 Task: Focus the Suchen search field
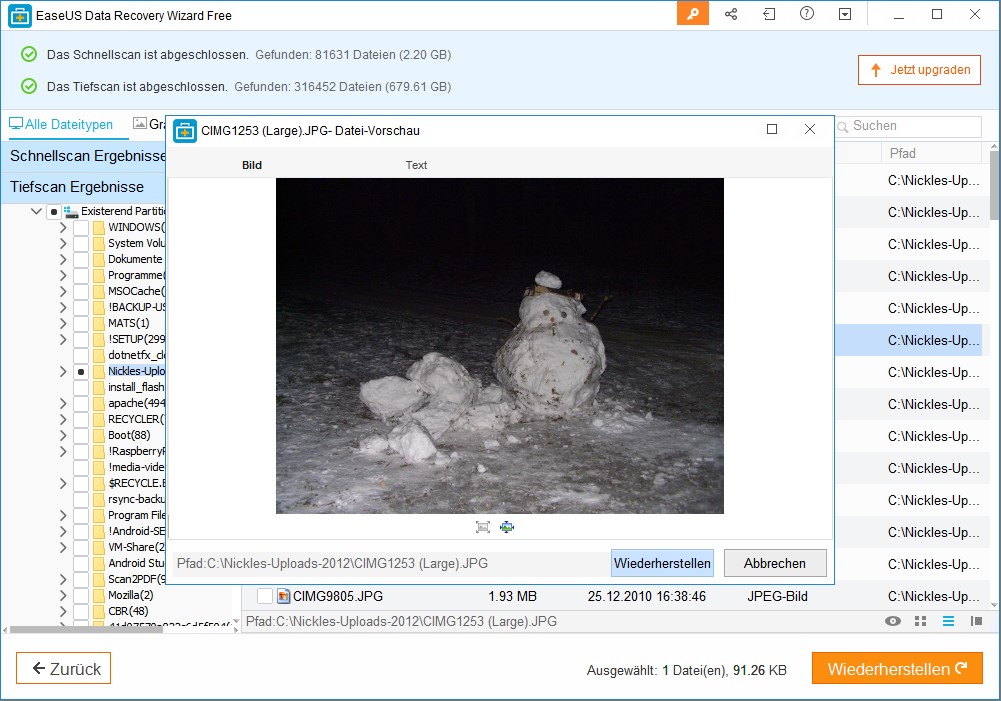(908, 126)
